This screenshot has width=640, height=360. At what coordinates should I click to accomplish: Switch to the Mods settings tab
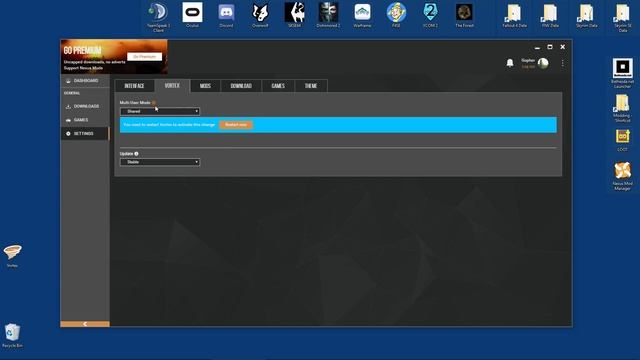pyautogui.click(x=205, y=86)
